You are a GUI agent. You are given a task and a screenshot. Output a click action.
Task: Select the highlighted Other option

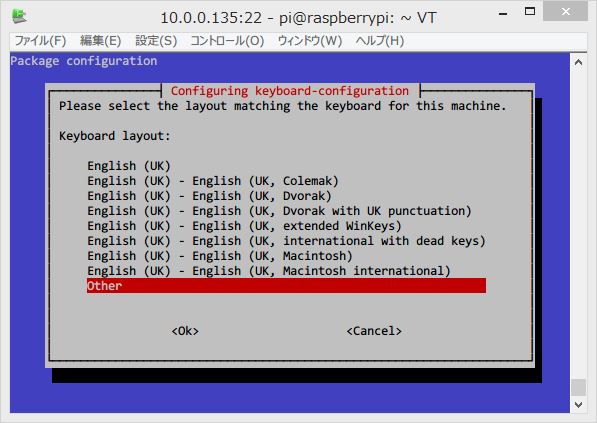tap(286, 286)
